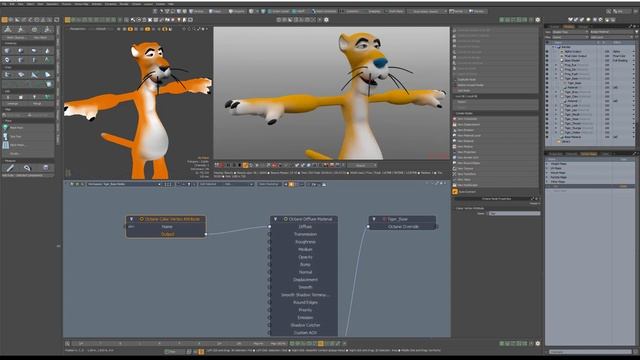The height and width of the screenshot is (360, 640).
Task: Expand the Morph Maps list
Action: (547, 173)
